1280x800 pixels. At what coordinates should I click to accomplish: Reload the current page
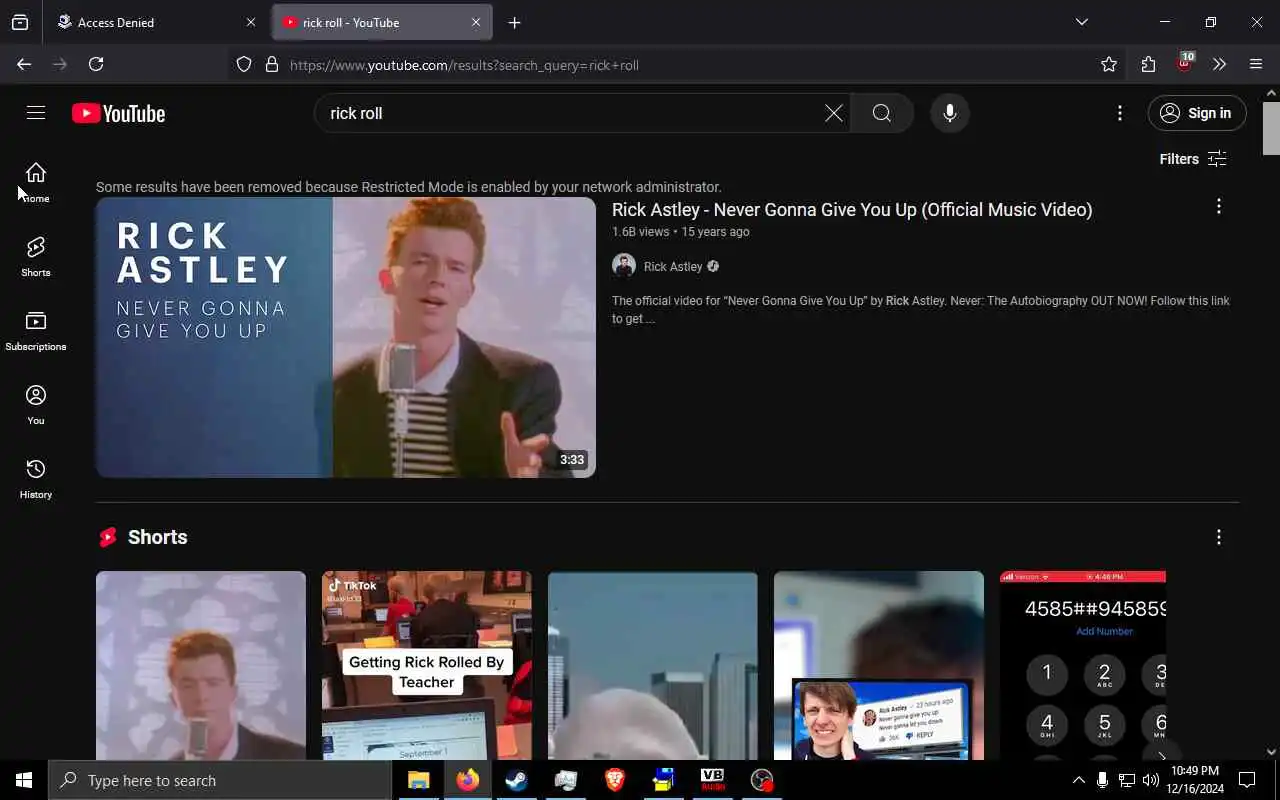point(96,64)
